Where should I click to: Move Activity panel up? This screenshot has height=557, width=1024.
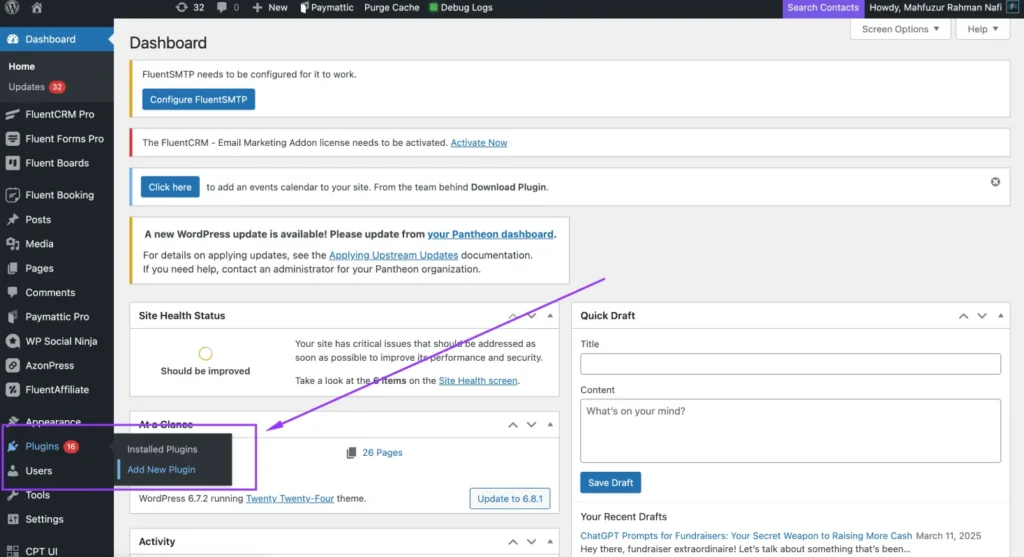coord(513,541)
